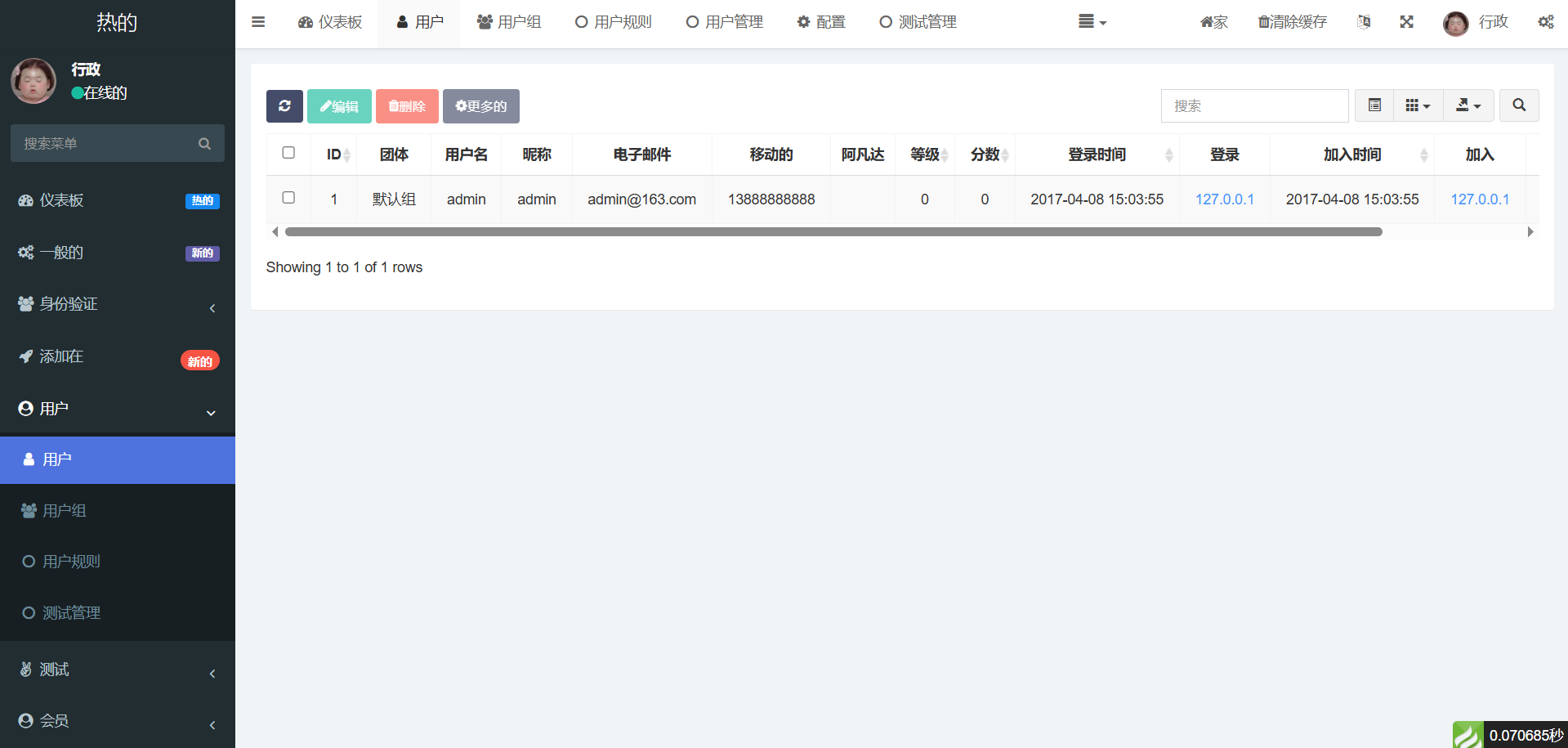1568x748 pixels.
Task: Toggle the table card view icon
Action: coord(1374,105)
